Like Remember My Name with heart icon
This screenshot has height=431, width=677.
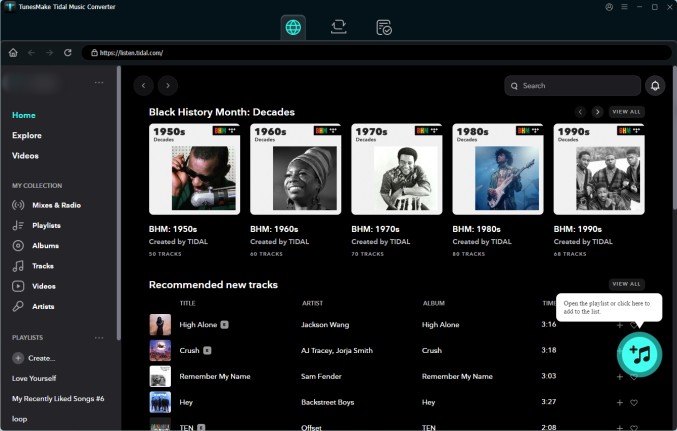tap(634, 377)
